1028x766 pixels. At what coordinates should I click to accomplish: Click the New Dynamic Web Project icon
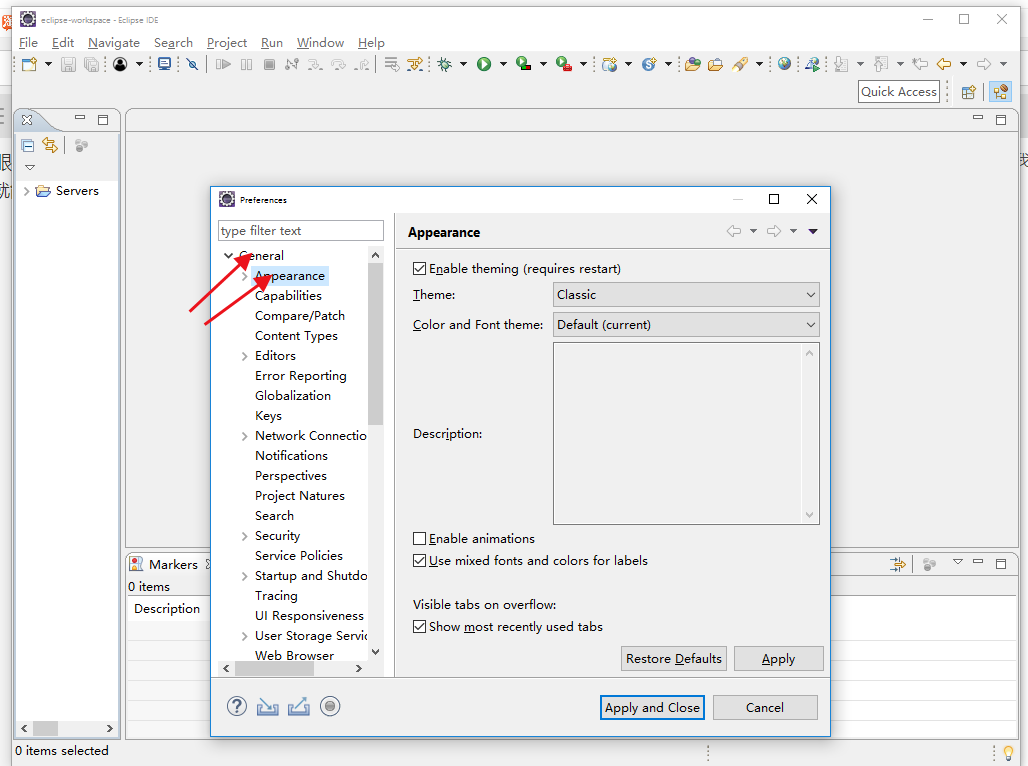tap(610, 64)
